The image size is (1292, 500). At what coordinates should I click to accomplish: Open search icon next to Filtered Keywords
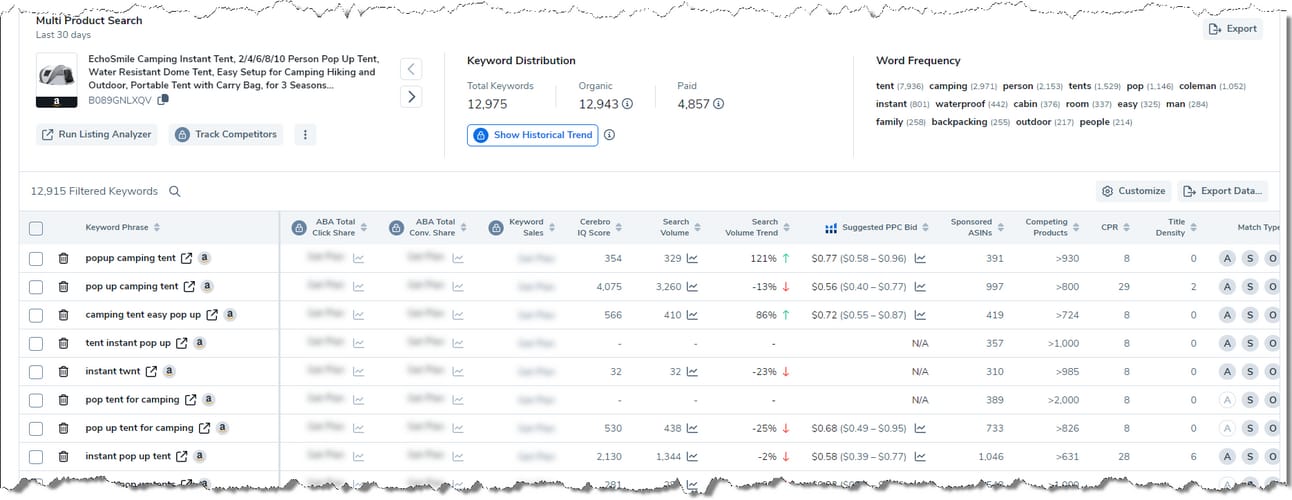tap(175, 191)
